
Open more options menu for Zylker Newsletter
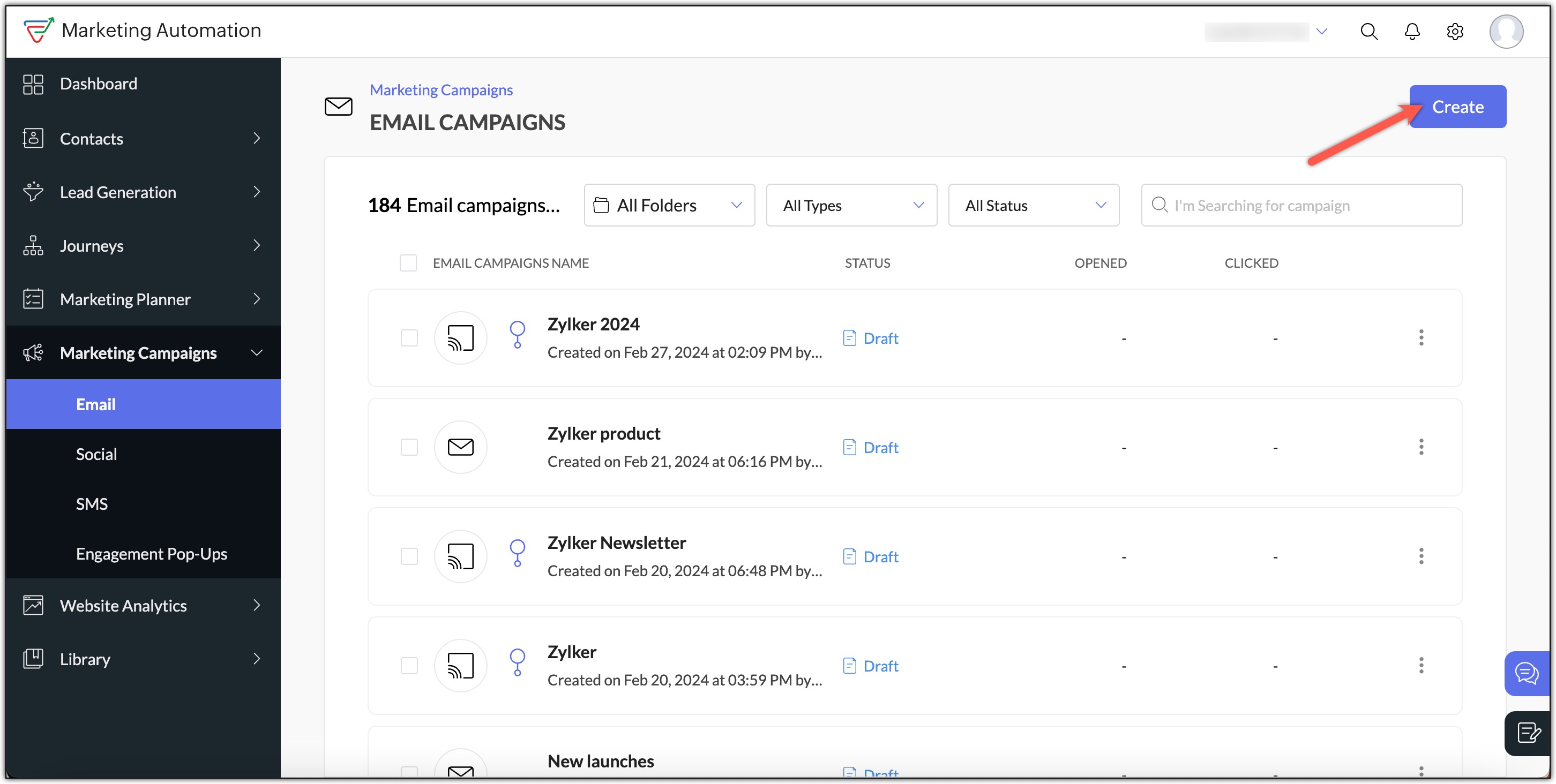pos(1420,556)
